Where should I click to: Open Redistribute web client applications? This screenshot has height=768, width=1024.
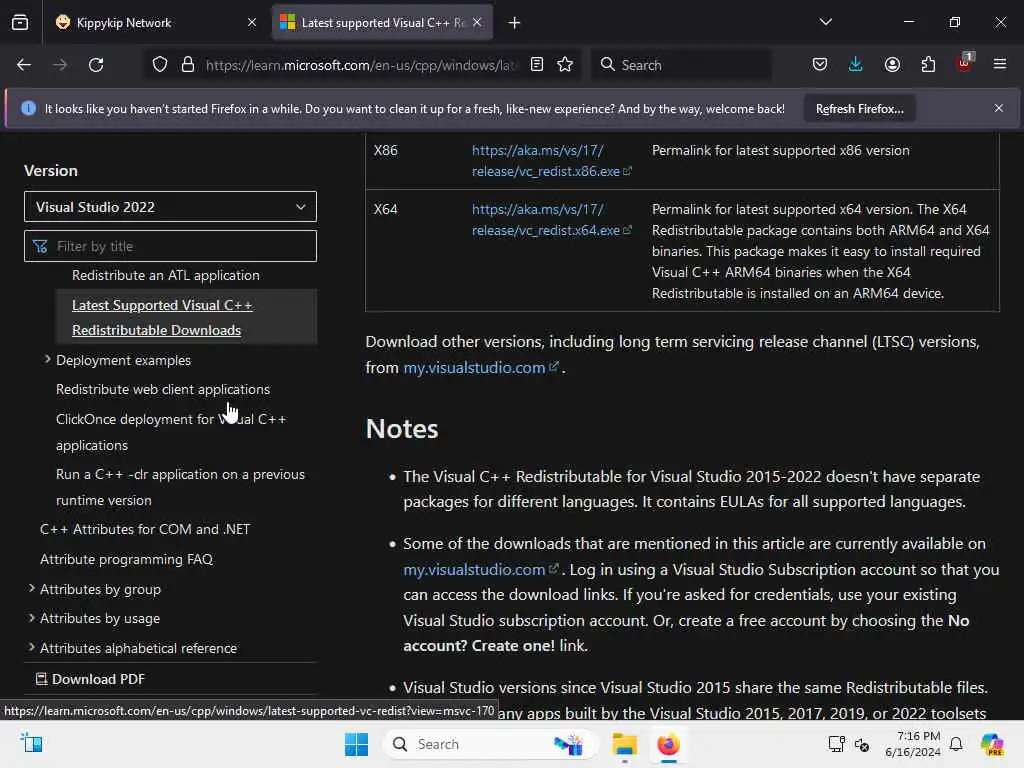(x=163, y=389)
